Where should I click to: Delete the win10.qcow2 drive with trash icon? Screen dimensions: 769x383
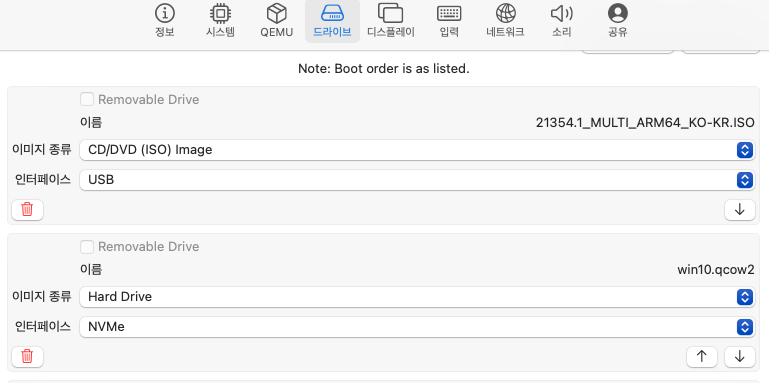point(27,357)
